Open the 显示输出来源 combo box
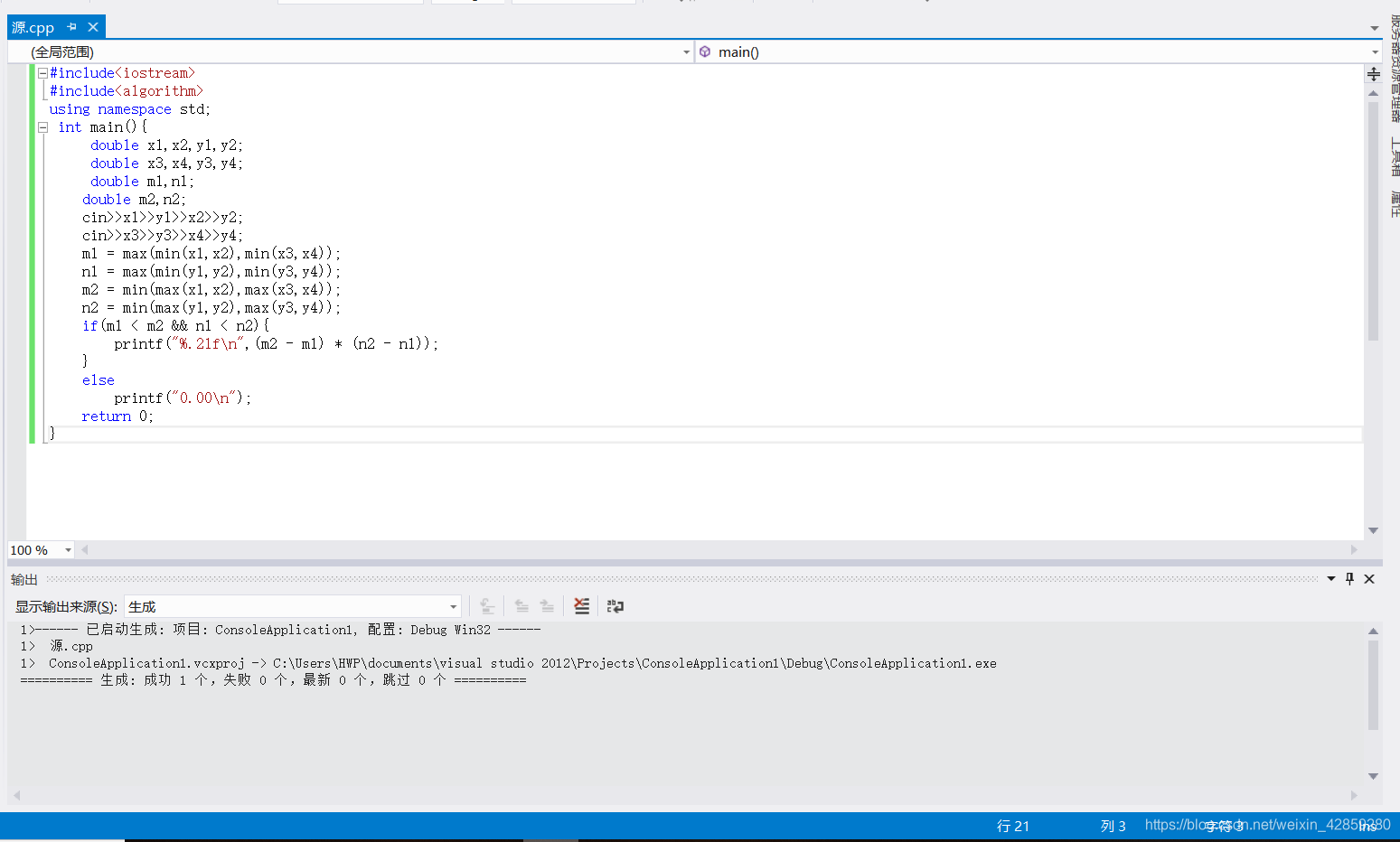The image size is (1400, 842). [293, 606]
